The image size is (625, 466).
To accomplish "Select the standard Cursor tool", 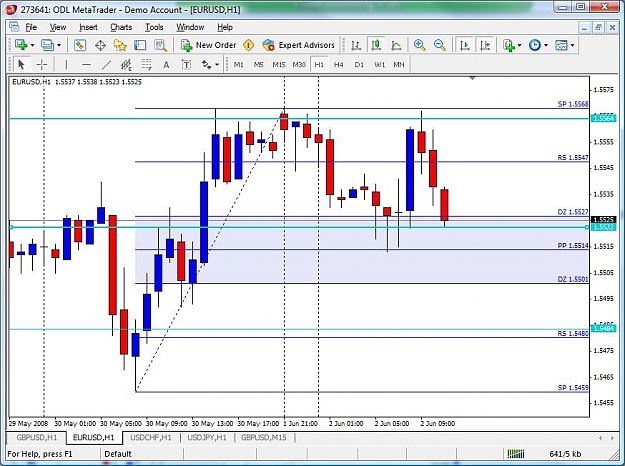I will (21, 65).
